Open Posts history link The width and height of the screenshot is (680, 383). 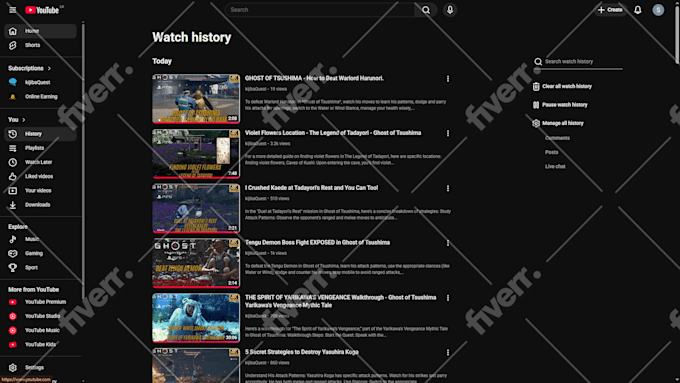tap(551, 152)
